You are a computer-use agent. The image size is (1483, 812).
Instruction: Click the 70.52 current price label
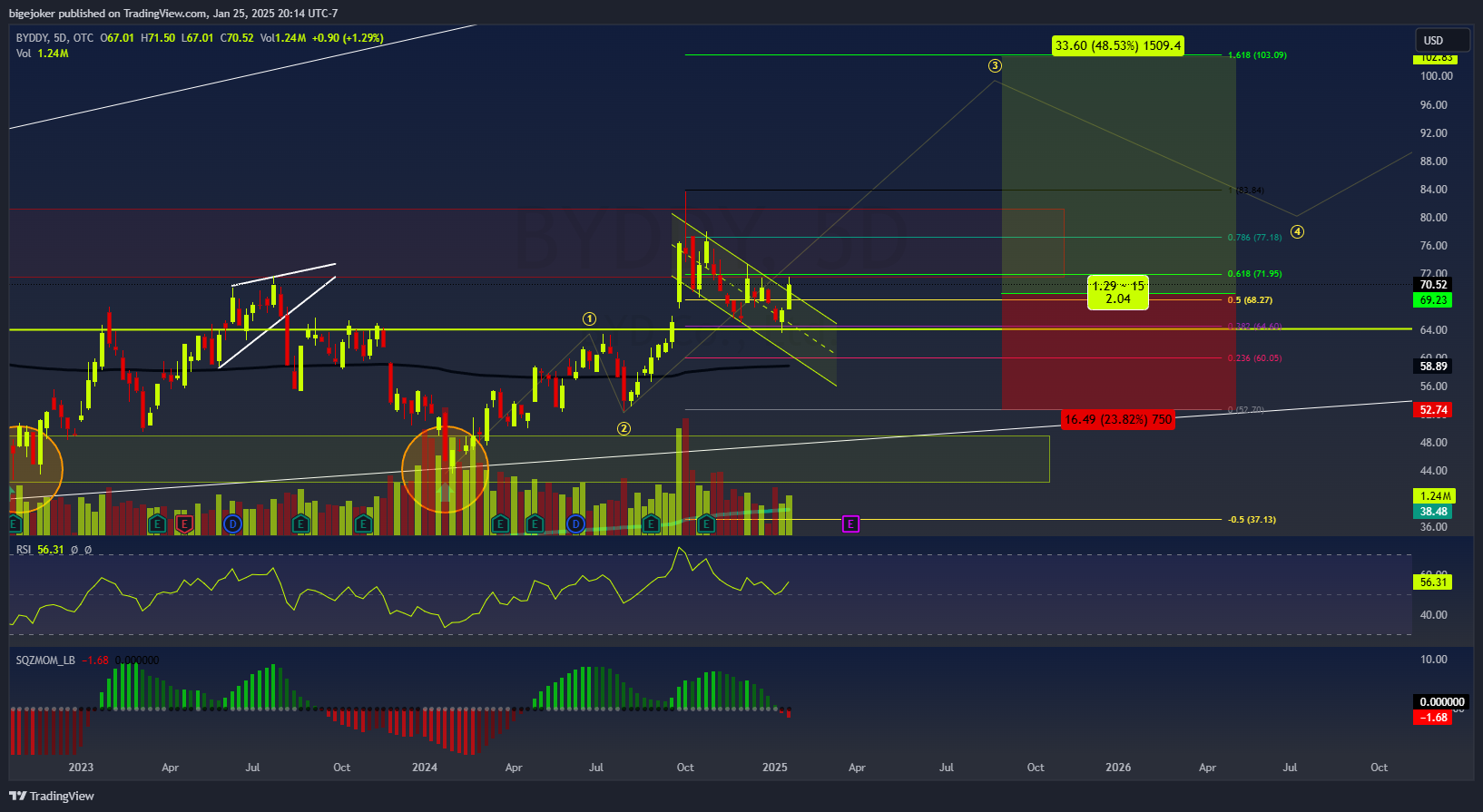(1433, 285)
